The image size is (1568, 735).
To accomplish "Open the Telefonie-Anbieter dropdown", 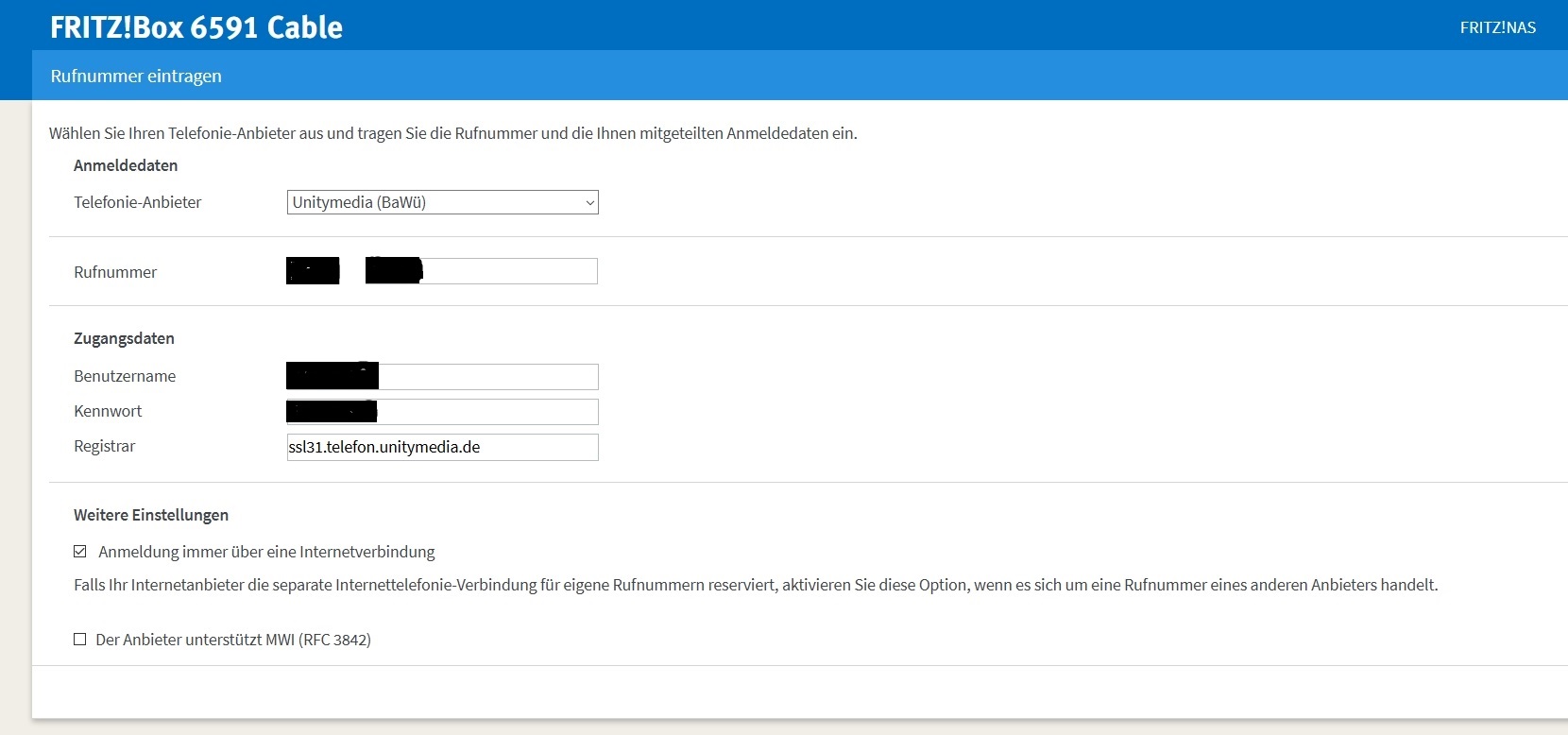I will (x=442, y=202).
